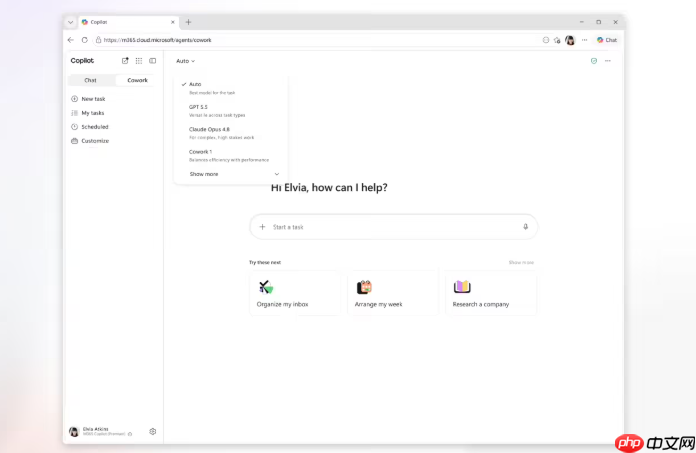Click the My tasks list icon
The image size is (696, 453).
pyautogui.click(x=75, y=113)
